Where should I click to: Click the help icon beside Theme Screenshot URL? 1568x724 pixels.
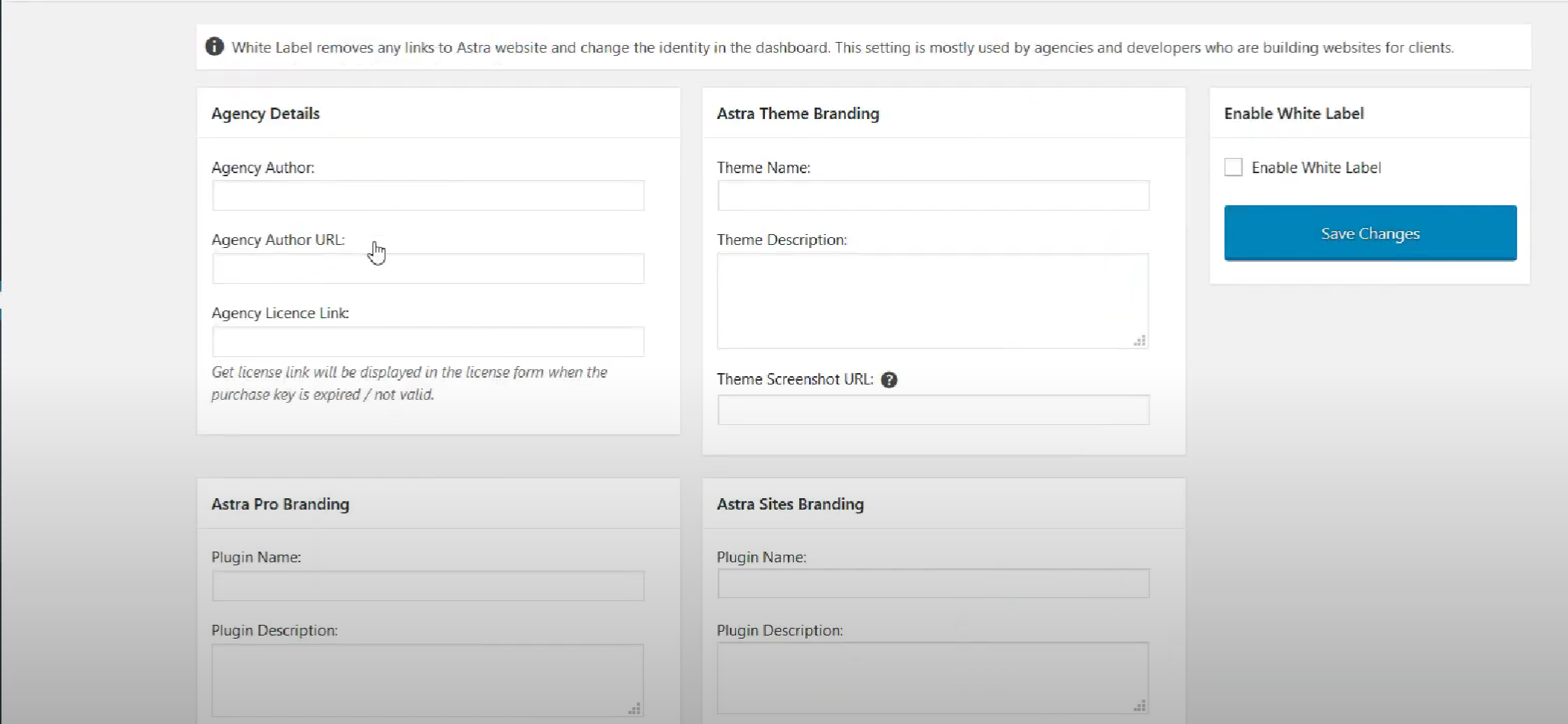pyautogui.click(x=888, y=380)
